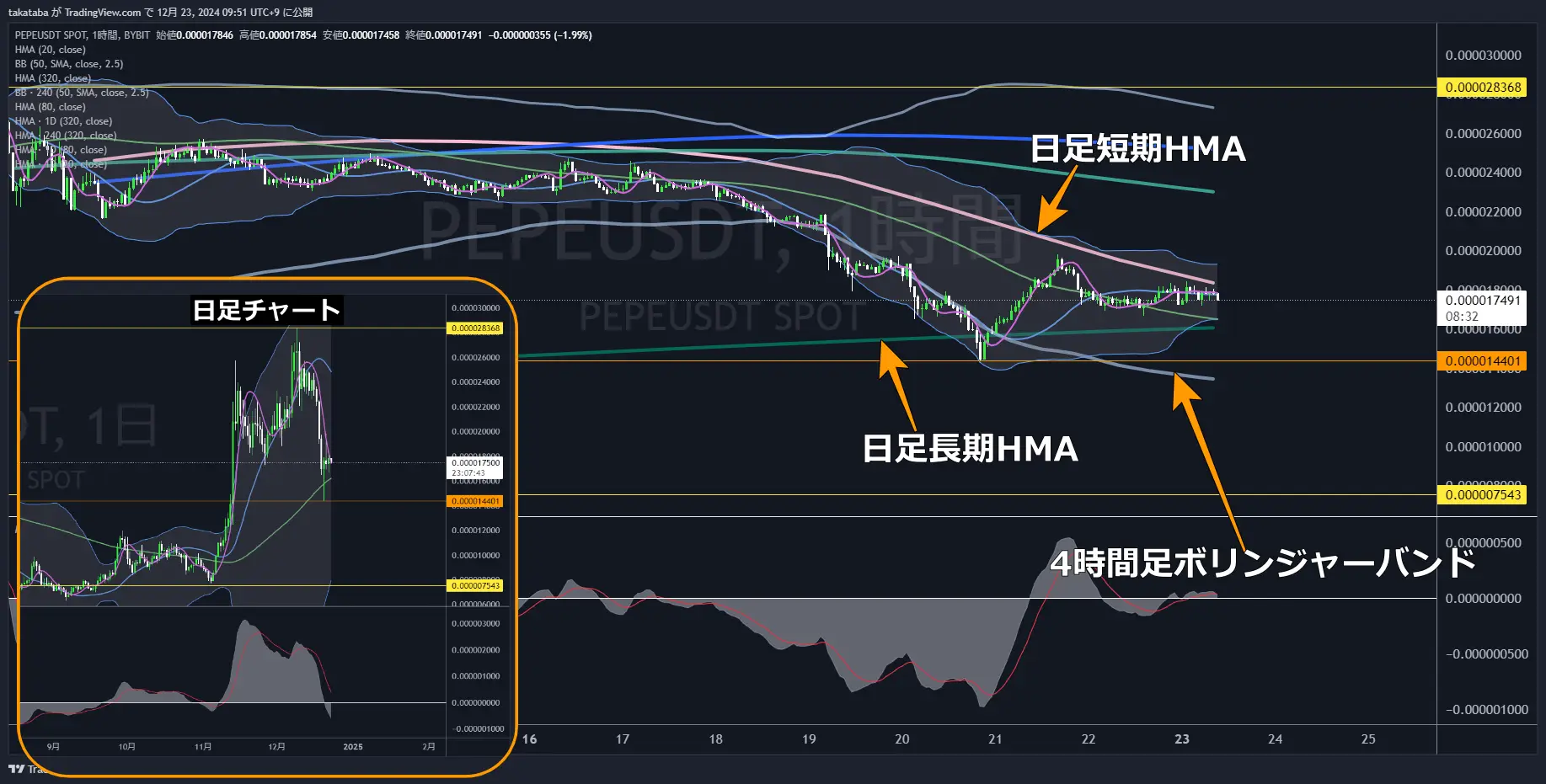Click the 終値0.000017491 close value
Screen dimensions: 1546x784
[x=443, y=35]
